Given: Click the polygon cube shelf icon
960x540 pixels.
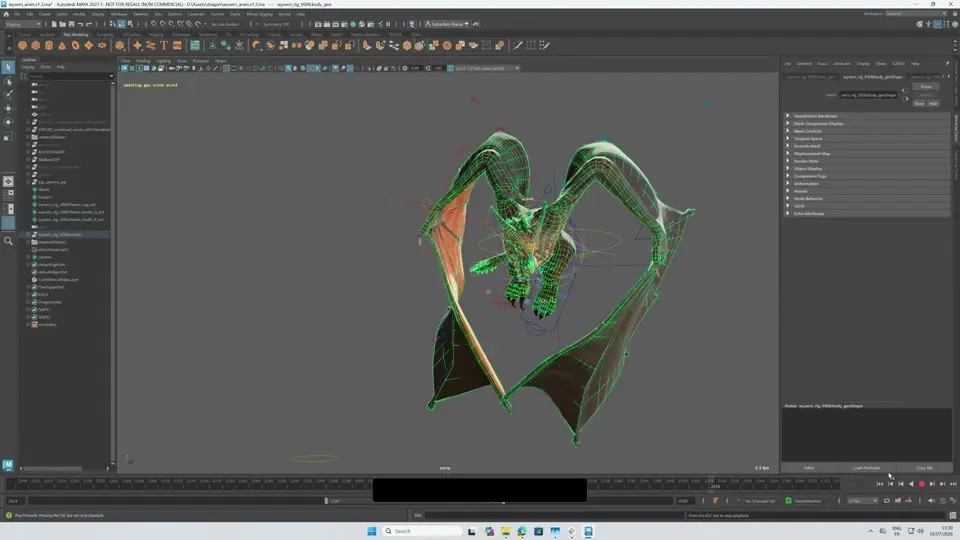Looking at the screenshot, I should (x=36, y=45).
